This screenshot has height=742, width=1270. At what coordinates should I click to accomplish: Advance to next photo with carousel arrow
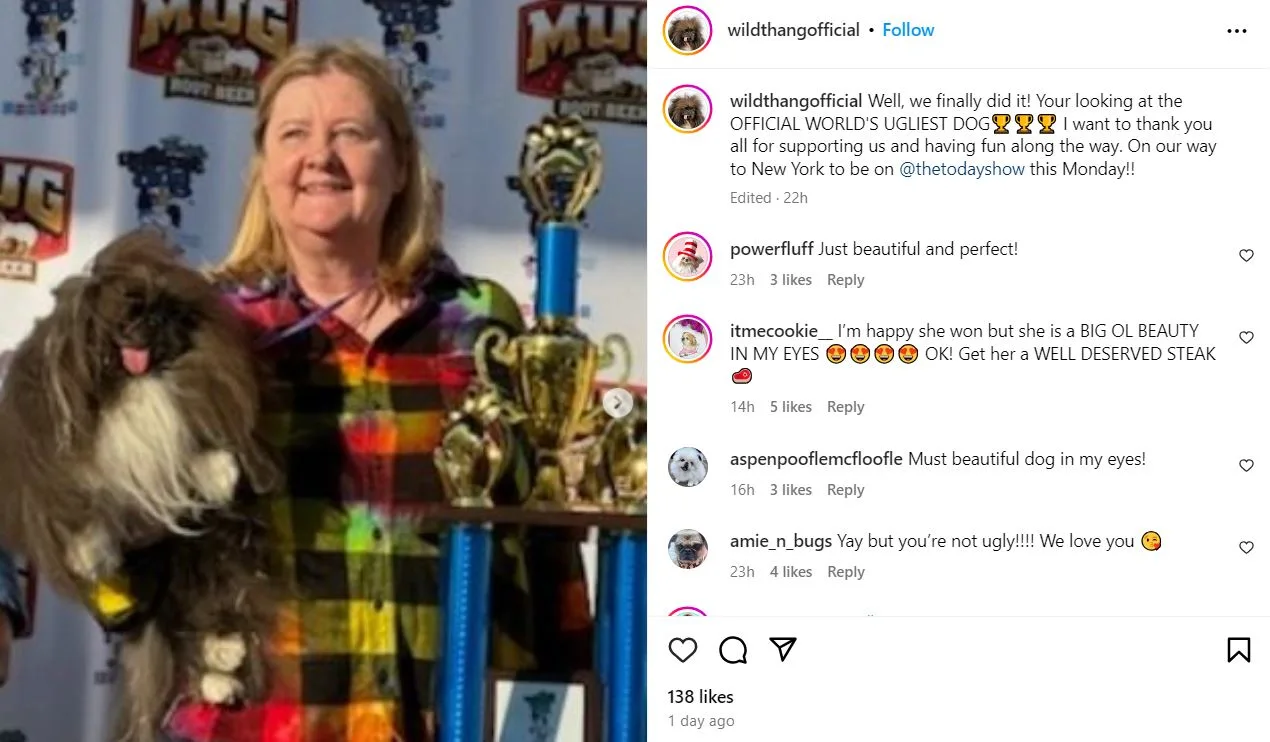[x=618, y=403]
